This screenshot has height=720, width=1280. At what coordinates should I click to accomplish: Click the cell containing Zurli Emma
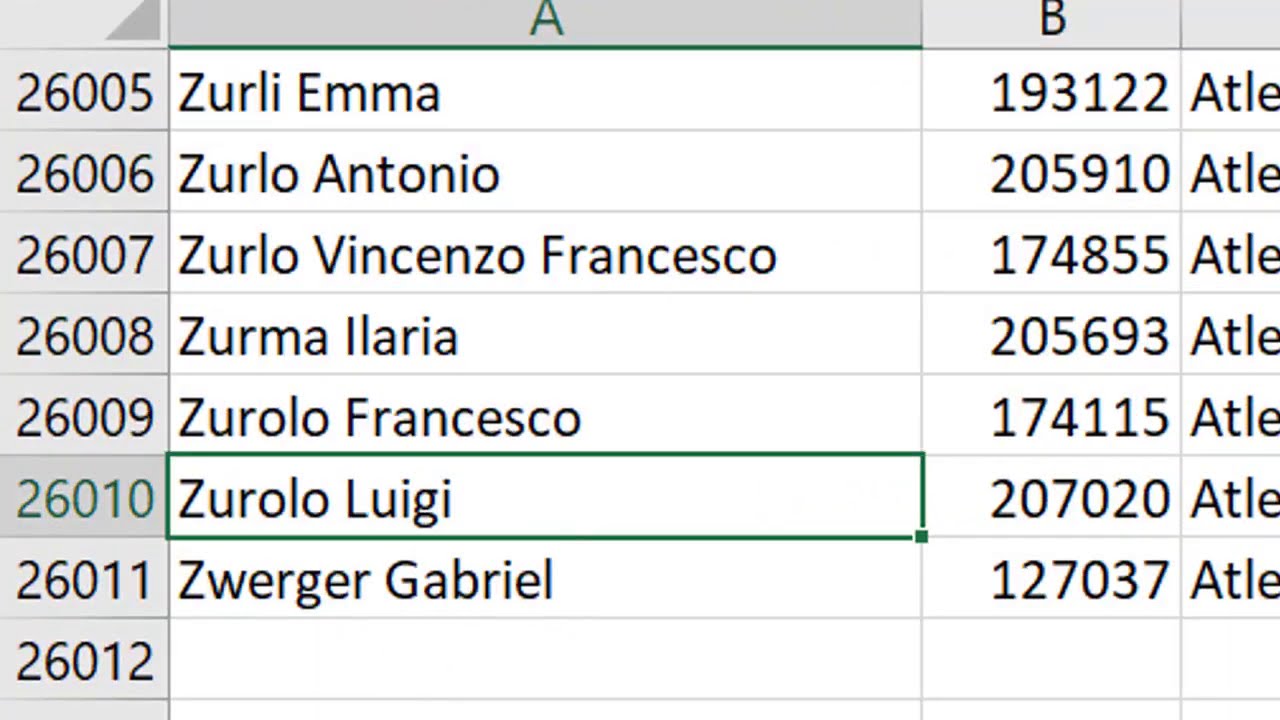[x=545, y=93]
